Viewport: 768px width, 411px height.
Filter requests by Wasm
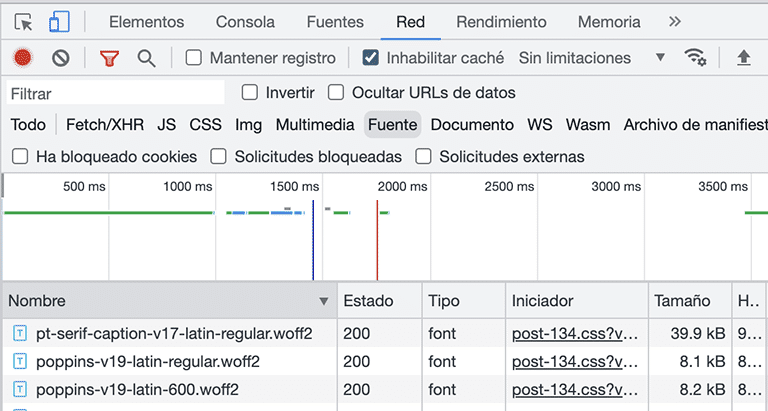(x=588, y=125)
